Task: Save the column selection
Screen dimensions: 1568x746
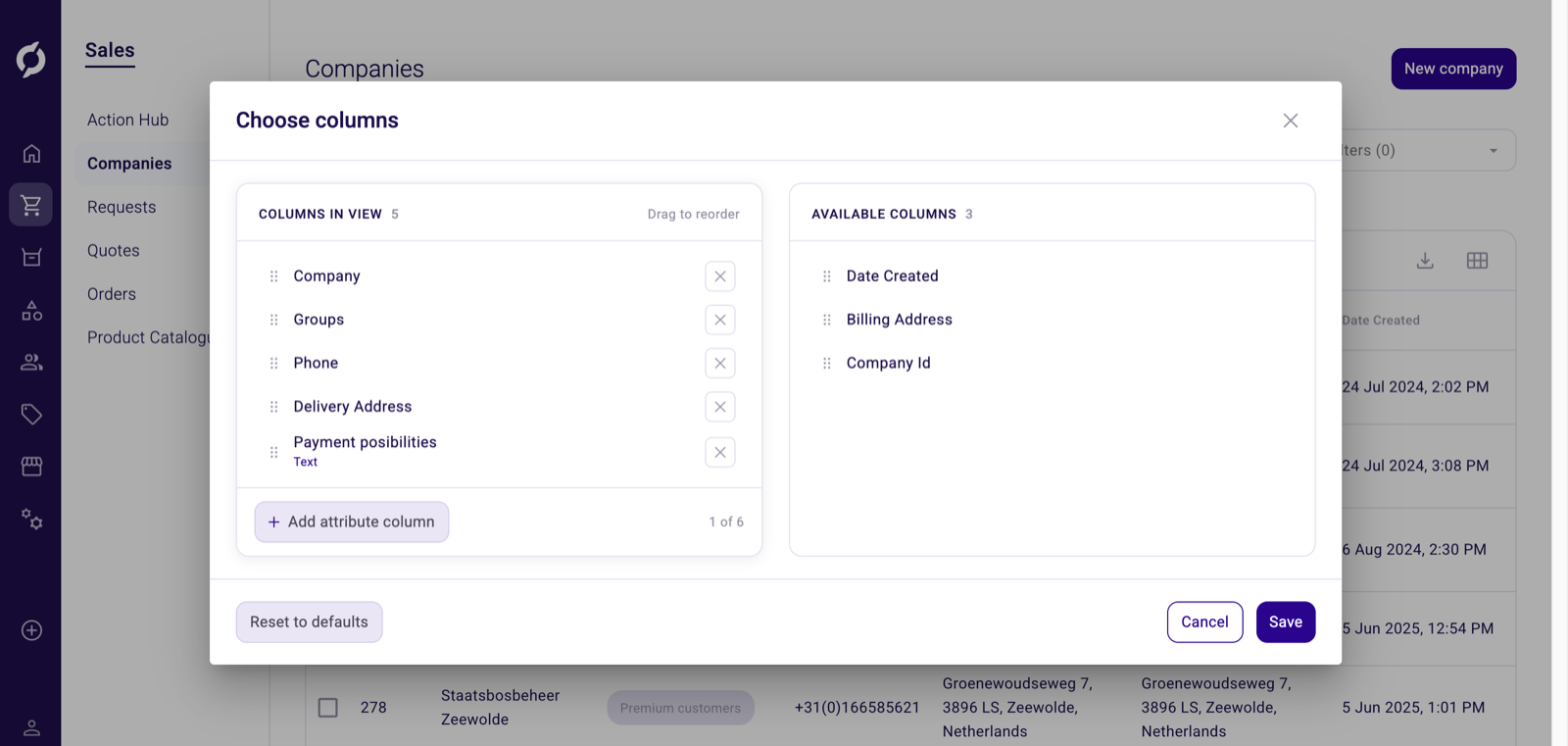Action: [1286, 622]
